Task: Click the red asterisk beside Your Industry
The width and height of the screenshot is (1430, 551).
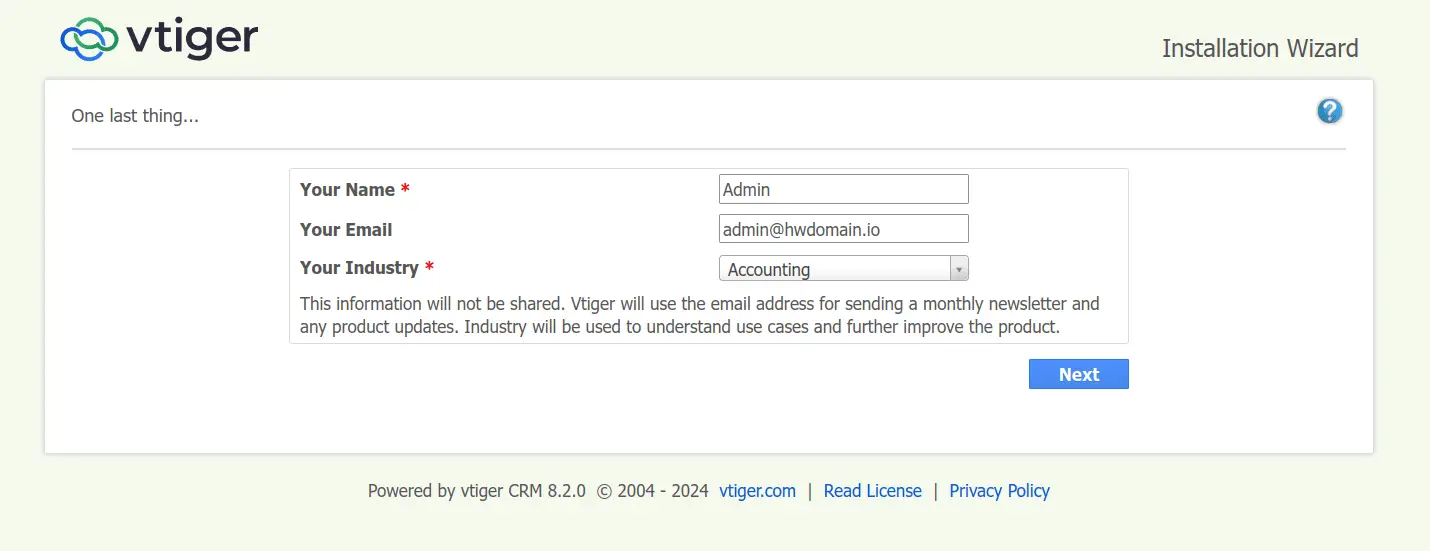Action: tap(429, 267)
